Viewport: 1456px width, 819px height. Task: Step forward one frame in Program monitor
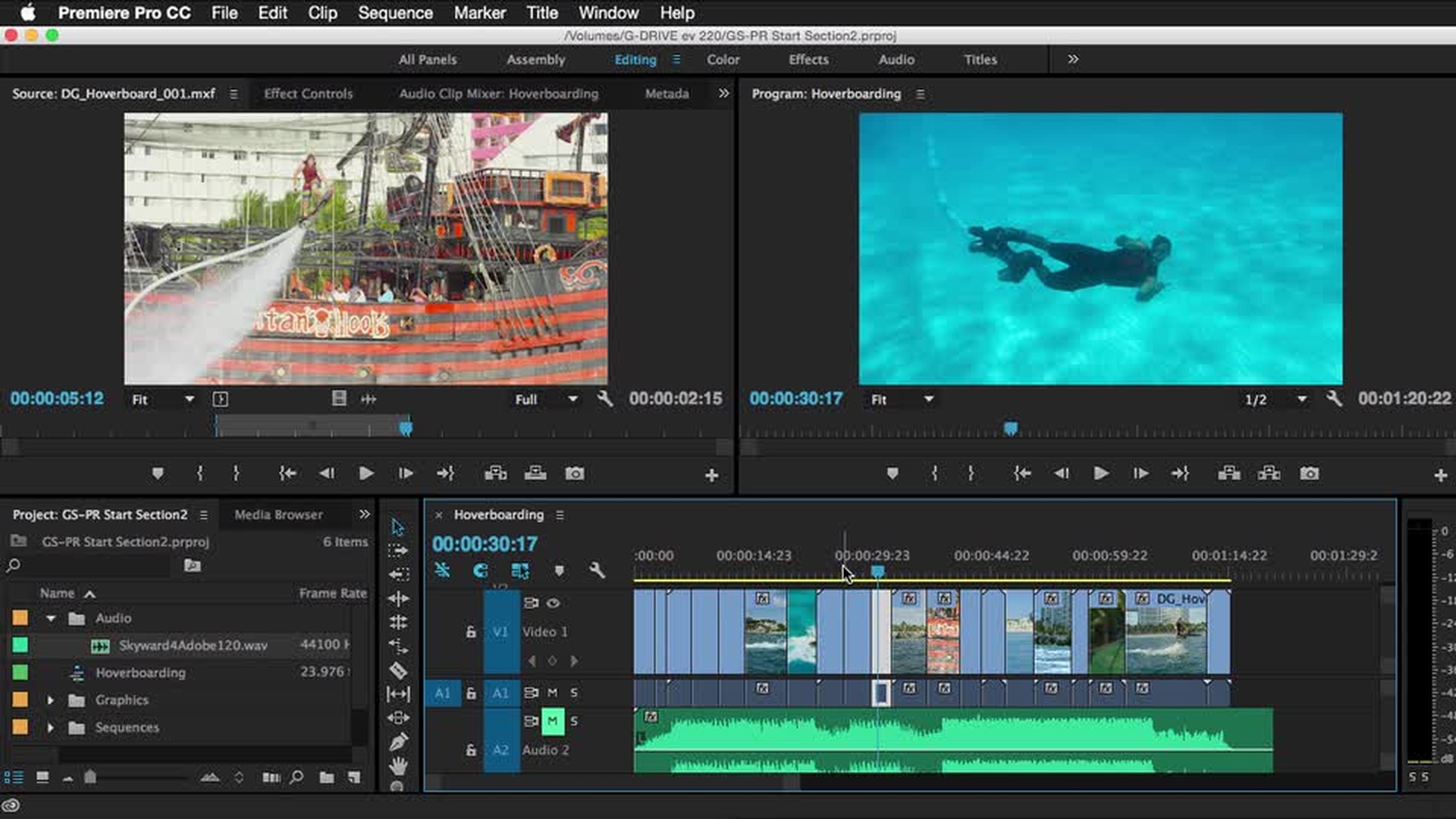(x=1140, y=474)
